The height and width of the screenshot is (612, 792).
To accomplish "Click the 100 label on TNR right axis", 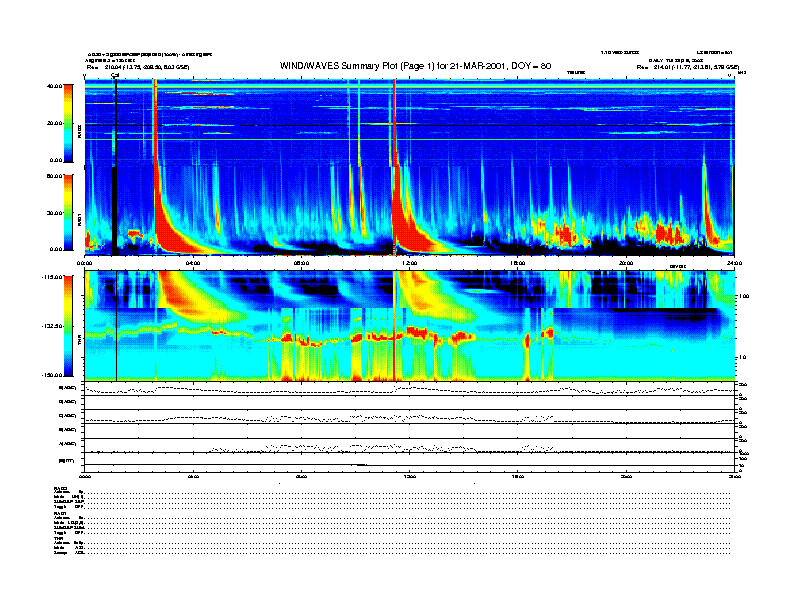I will (x=745, y=296).
